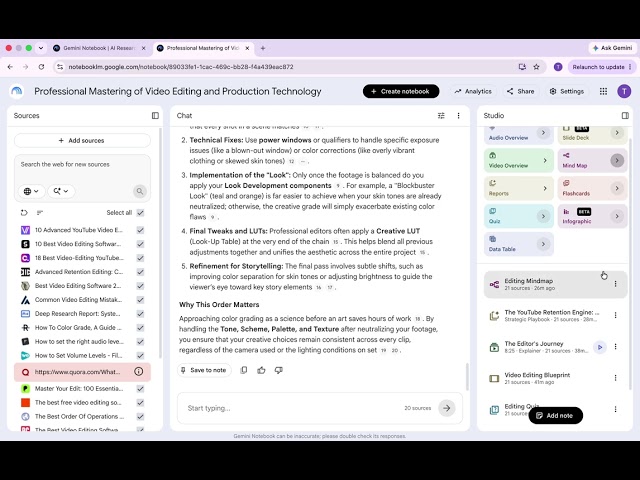This screenshot has width=640, height=480.
Task: Open chat configuration sliders icon
Action: coord(441,116)
